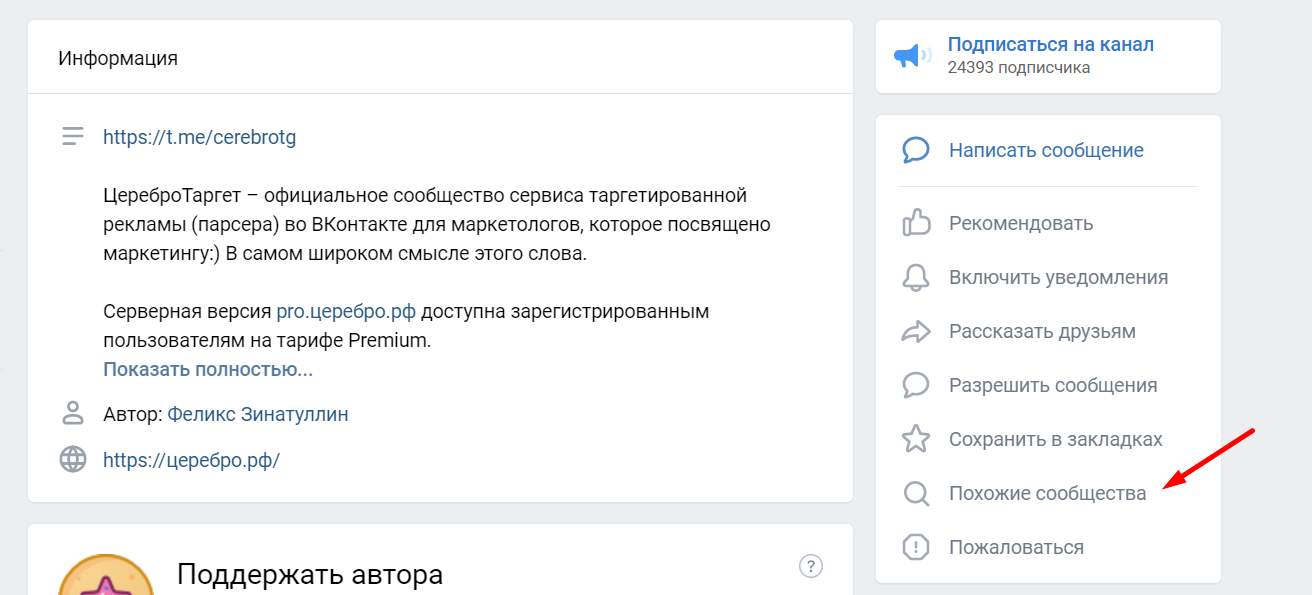Click the megaphone channel subscribe icon

click(x=912, y=56)
